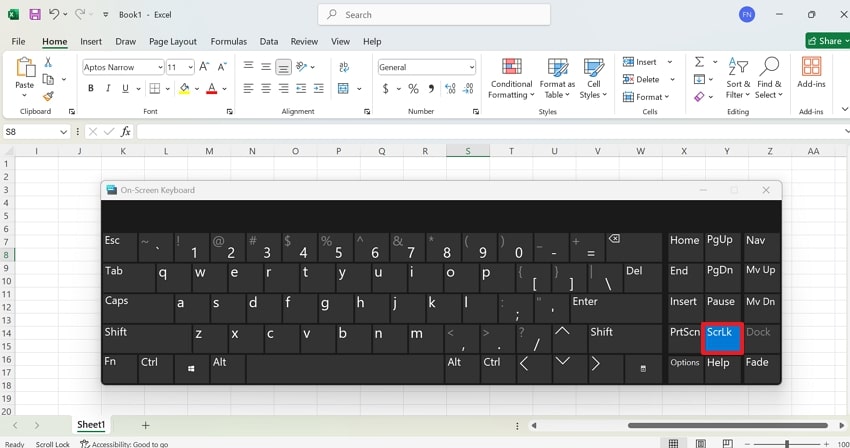
Task: Click the Enter key on the On-Screen Keyboard
Action: pyautogui.click(x=616, y=308)
